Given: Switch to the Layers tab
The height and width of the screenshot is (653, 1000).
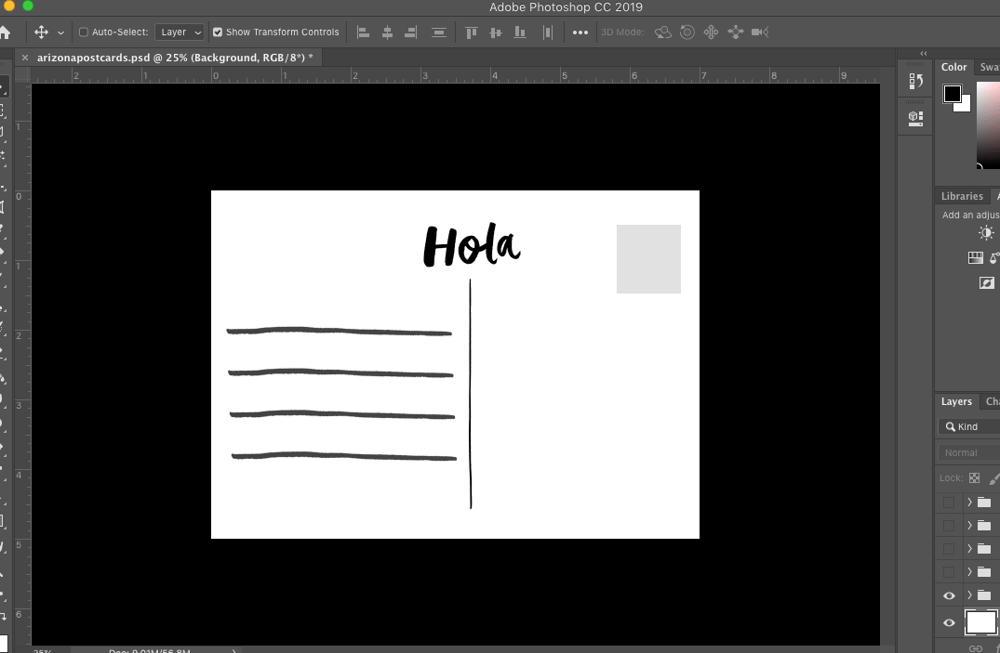Looking at the screenshot, I should (956, 402).
